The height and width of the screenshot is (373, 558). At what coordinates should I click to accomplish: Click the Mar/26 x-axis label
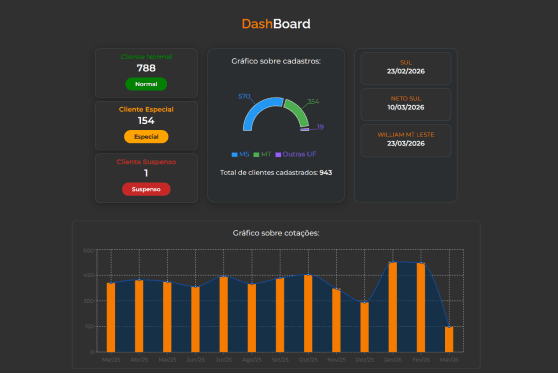coord(449,360)
